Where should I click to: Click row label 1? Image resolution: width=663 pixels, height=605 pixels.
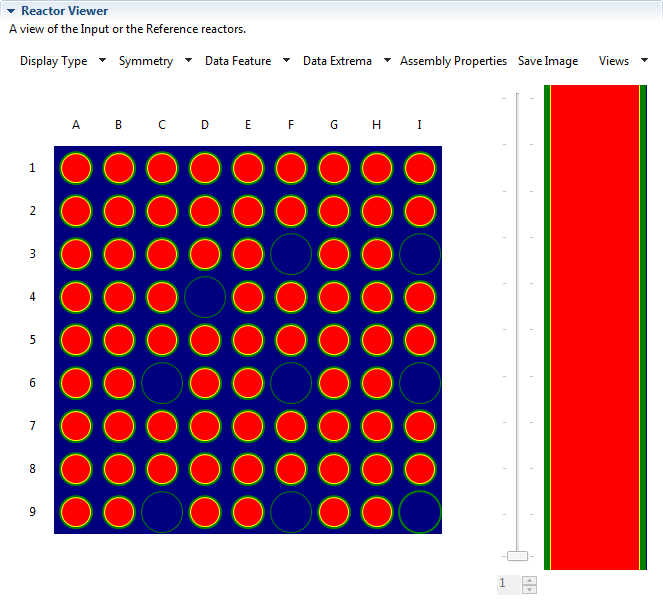[32, 168]
